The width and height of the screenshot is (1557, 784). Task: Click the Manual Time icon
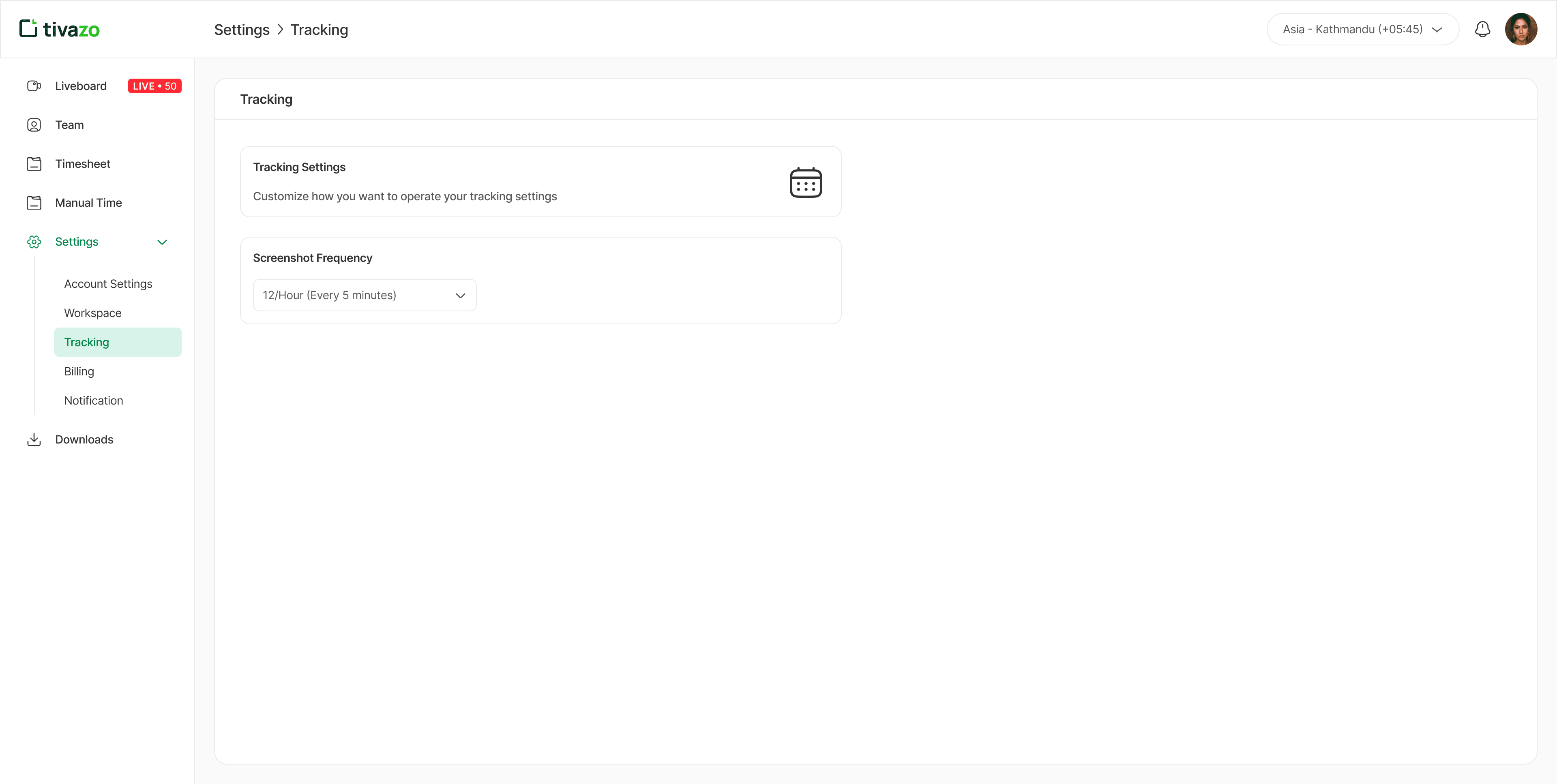(x=34, y=203)
